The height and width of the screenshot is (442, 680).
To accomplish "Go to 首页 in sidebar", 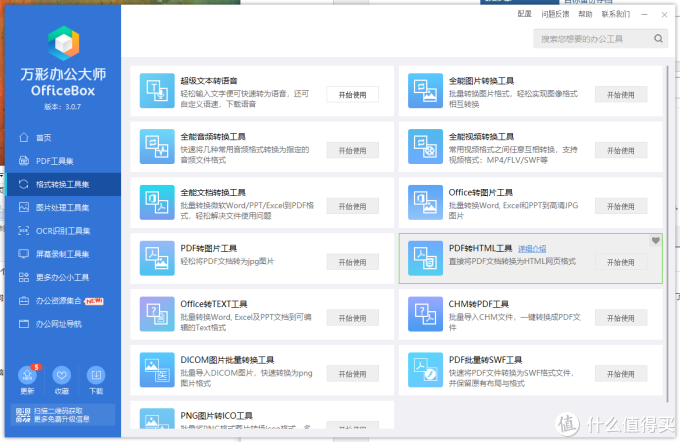I will click(63, 138).
